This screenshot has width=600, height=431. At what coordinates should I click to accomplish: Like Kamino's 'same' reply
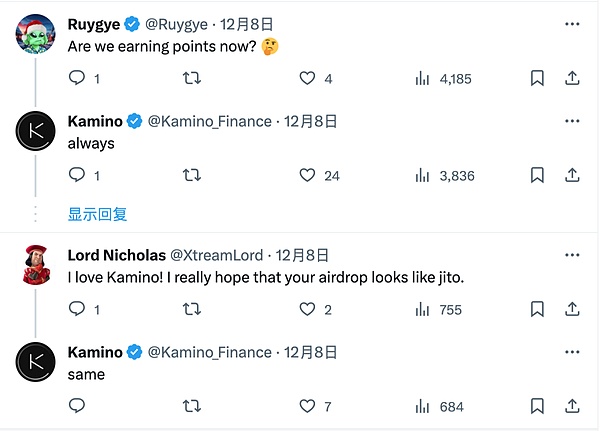[307, 406]
